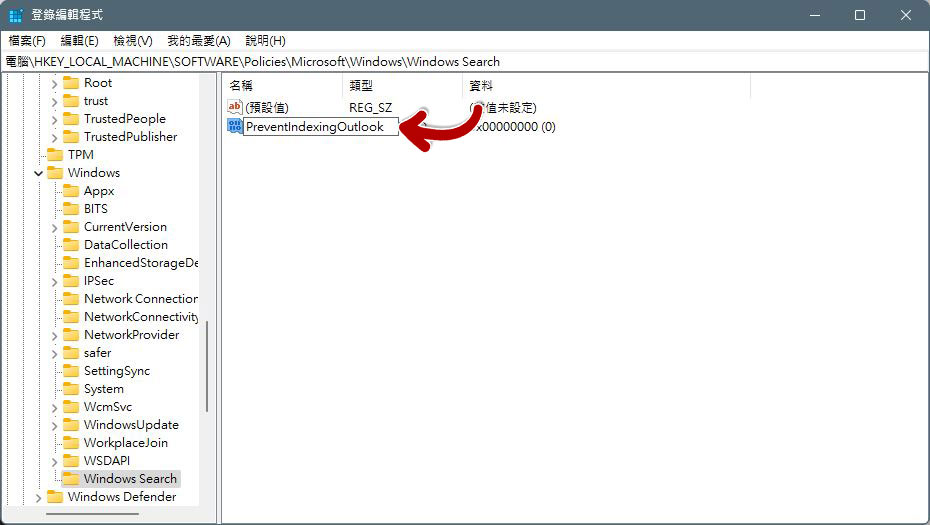Expand the WindowsUpdate key

pos(54,426)
